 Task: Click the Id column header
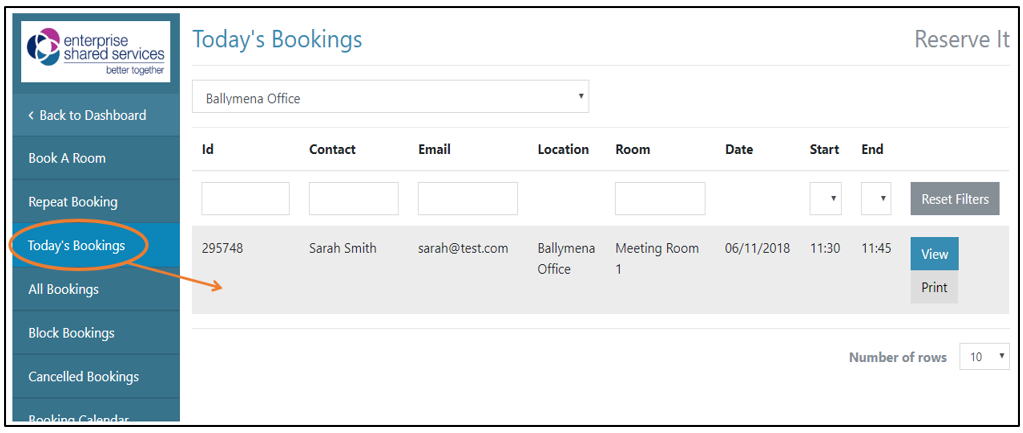[x=208, y=149]
